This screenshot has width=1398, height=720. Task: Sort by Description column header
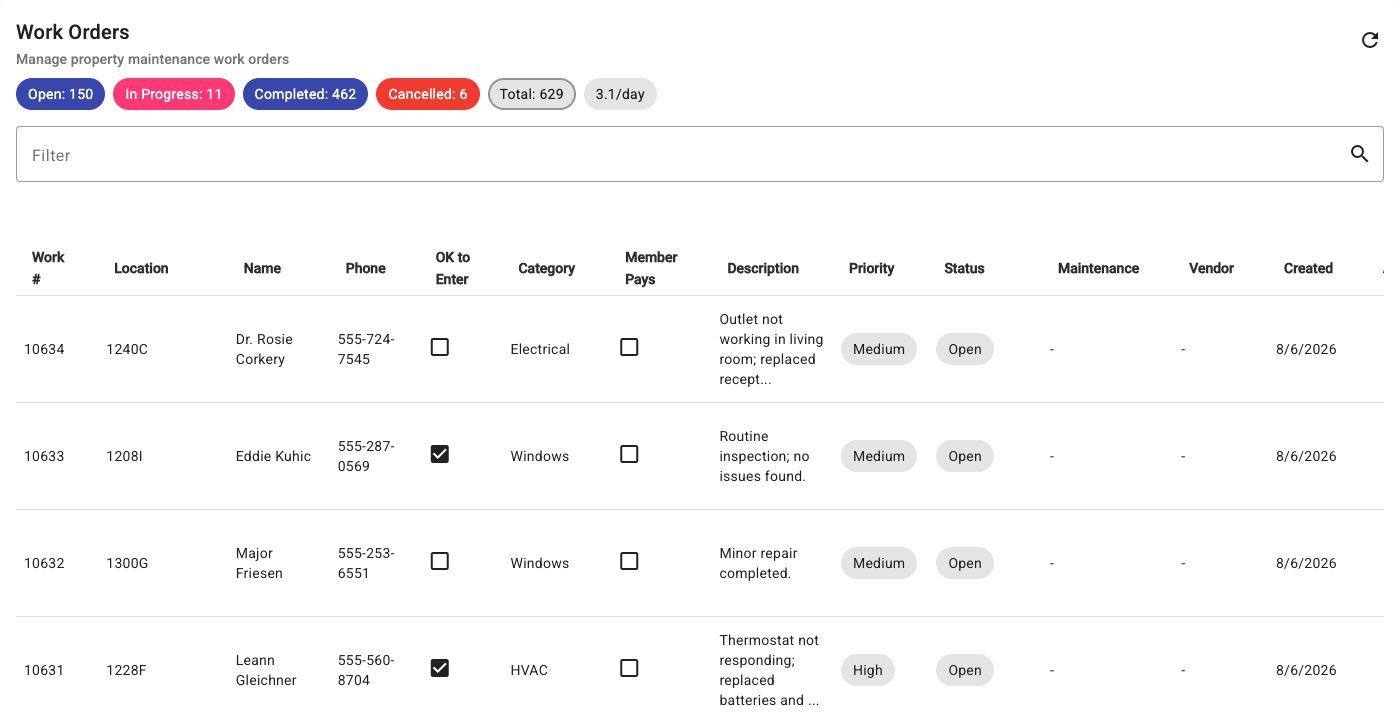[x=763, y=268]
